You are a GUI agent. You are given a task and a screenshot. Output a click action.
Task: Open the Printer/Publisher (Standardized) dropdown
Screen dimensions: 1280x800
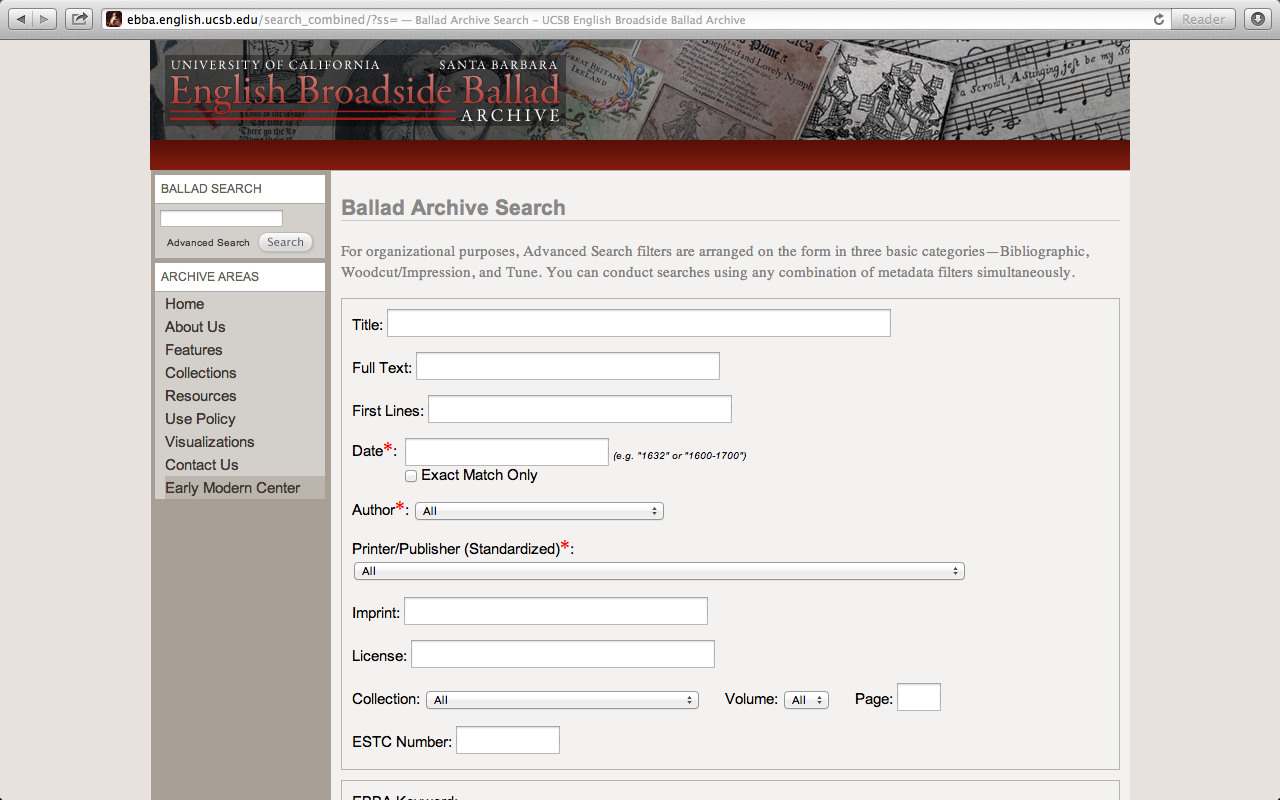(659, 571)
